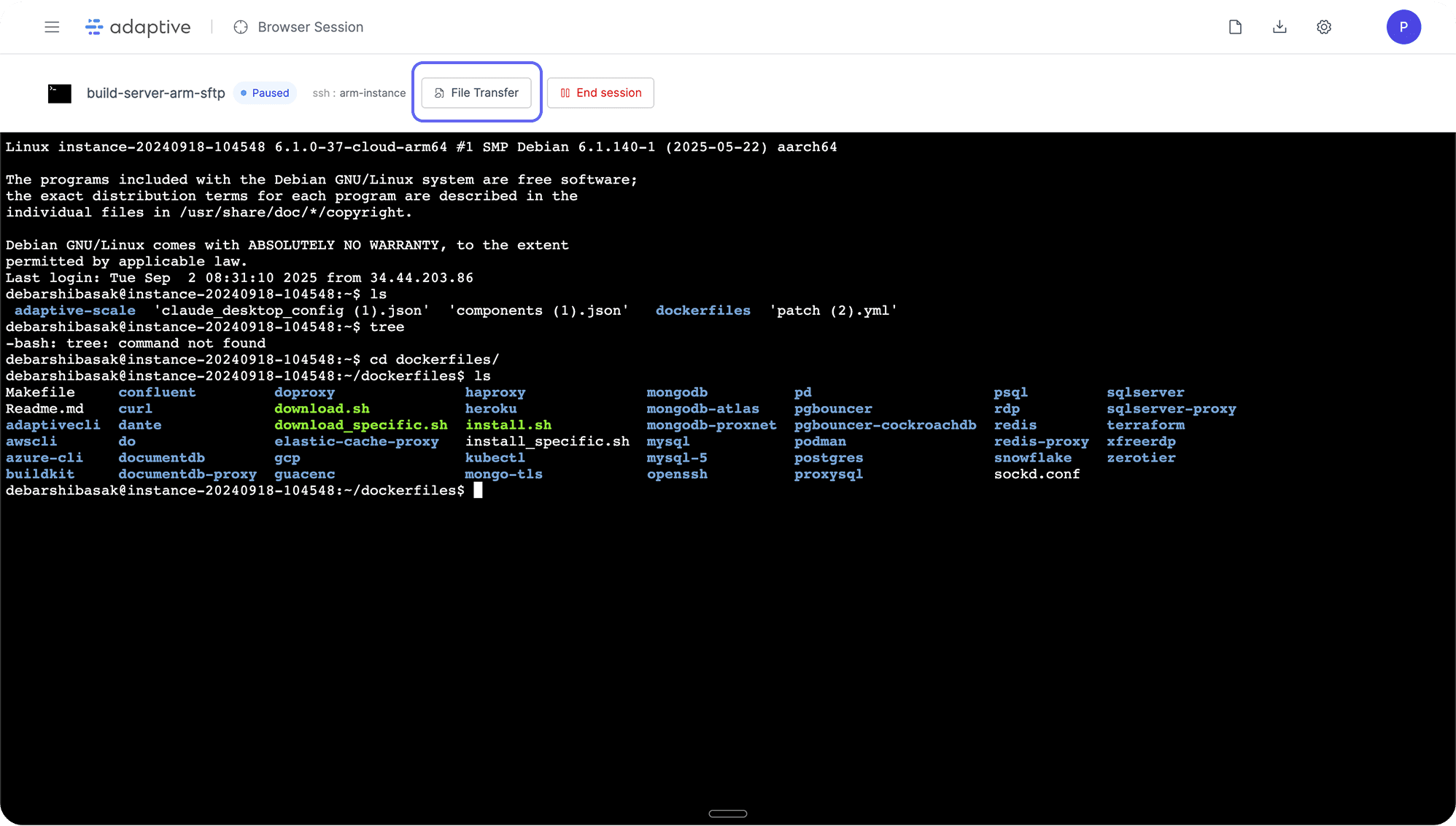
Task: Click the Browser Session compass icon
Action: pyautogui.click(x=241, y=27)
